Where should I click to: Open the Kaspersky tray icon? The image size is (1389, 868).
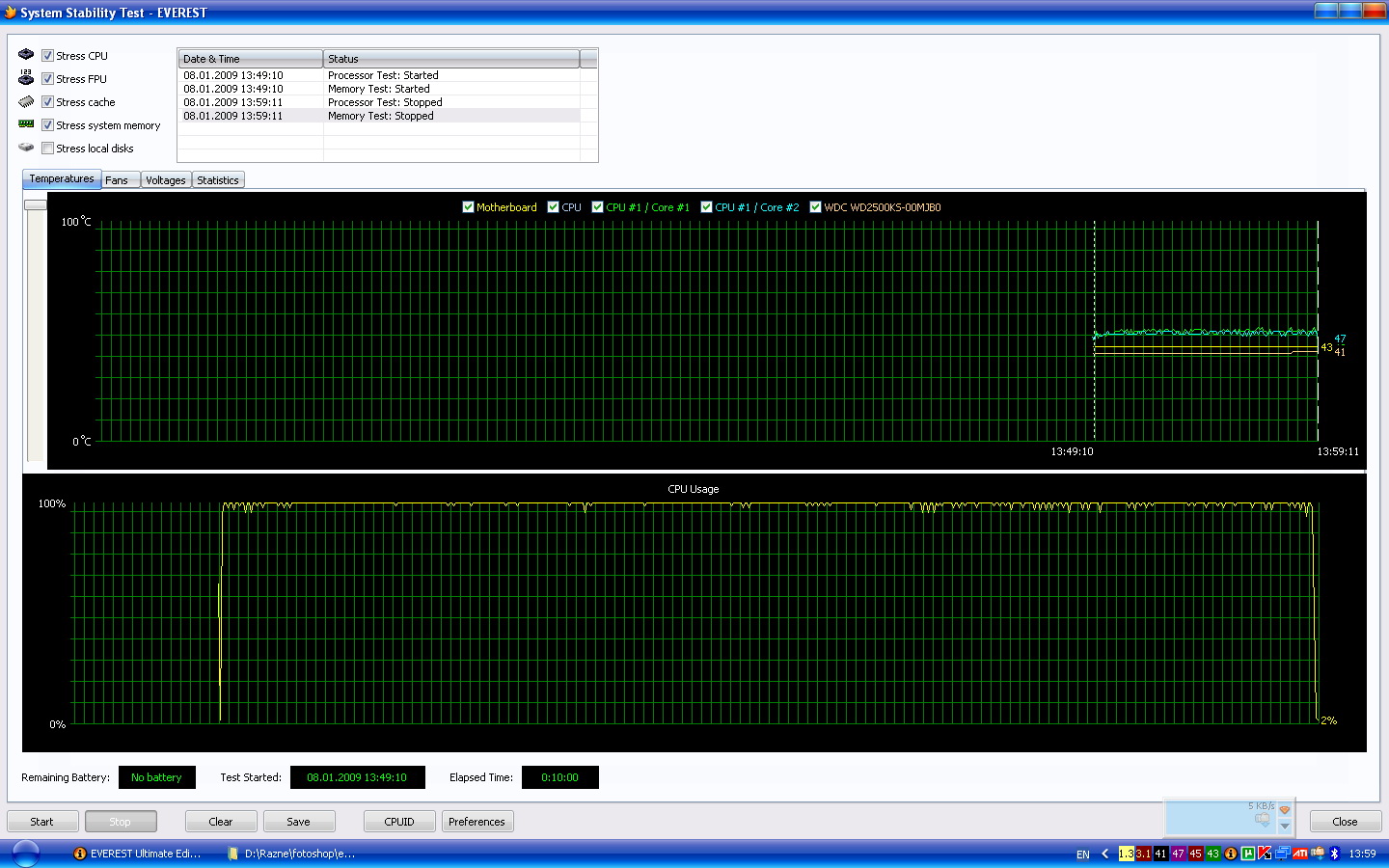1265,854
